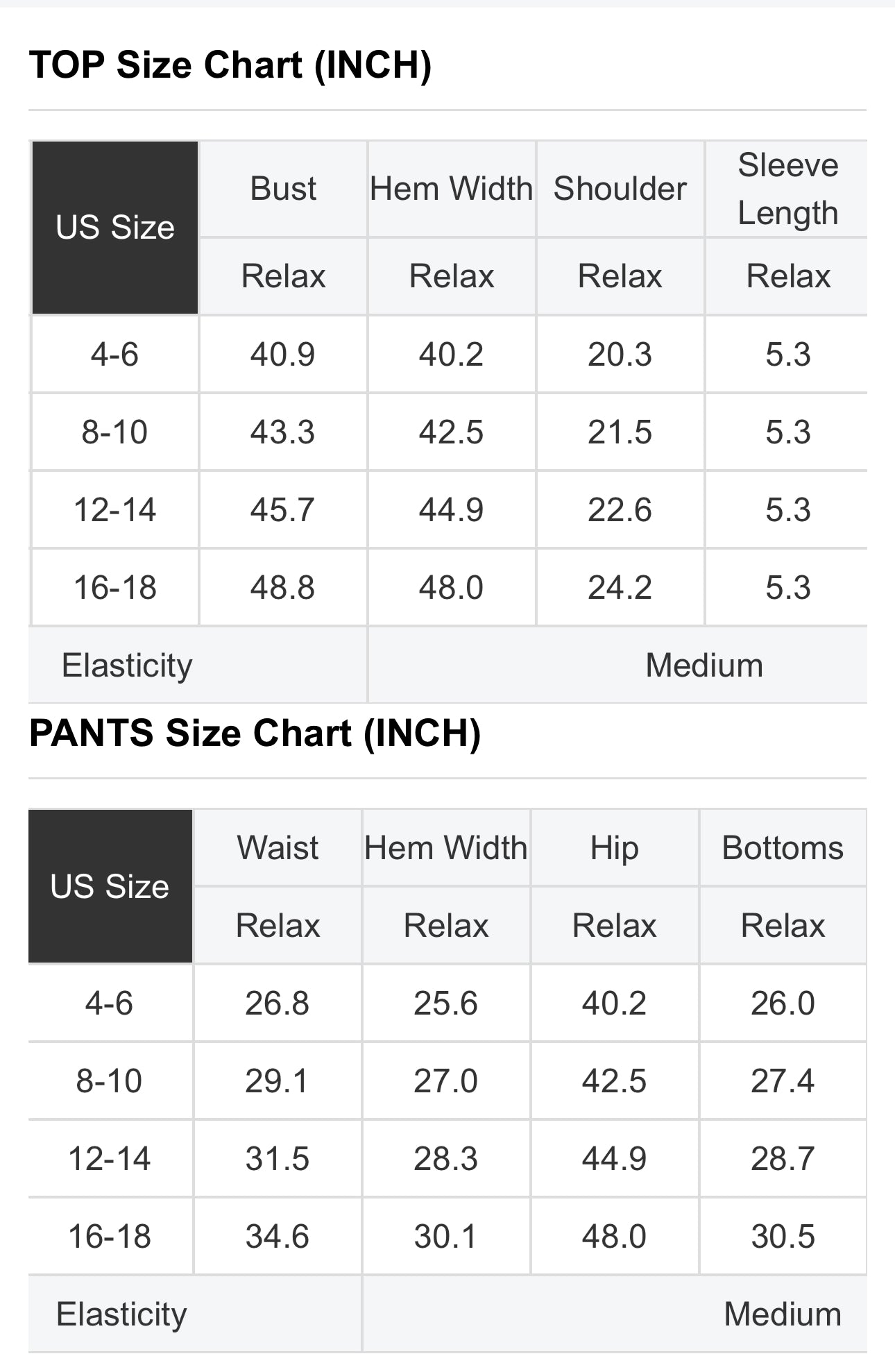The width and height of the screenshot is (895, 1372).
Task: Click the TOP Size Chart (INCH) heading
Action: click(x=230, y=65)
